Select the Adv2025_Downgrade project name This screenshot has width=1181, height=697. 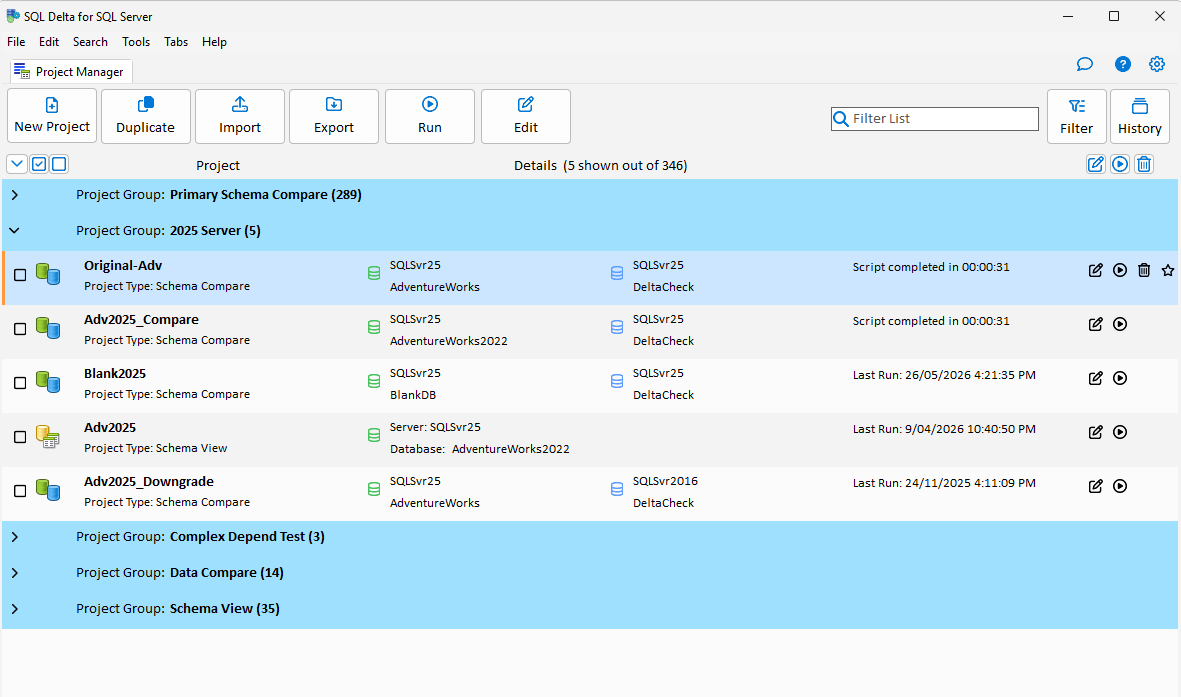point(148,481)
